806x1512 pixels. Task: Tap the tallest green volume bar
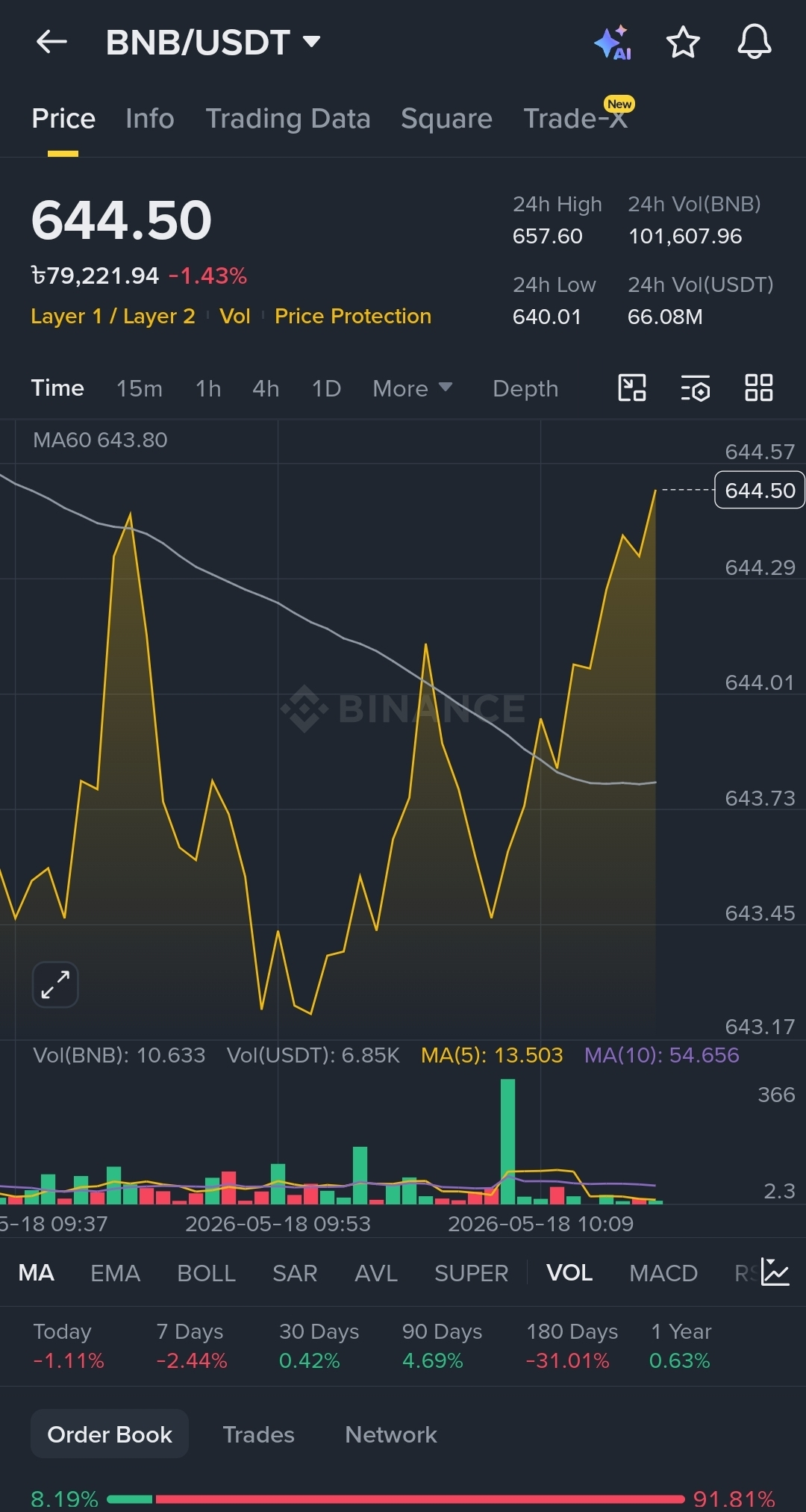pyautogui.click(x=507, y=1141)
